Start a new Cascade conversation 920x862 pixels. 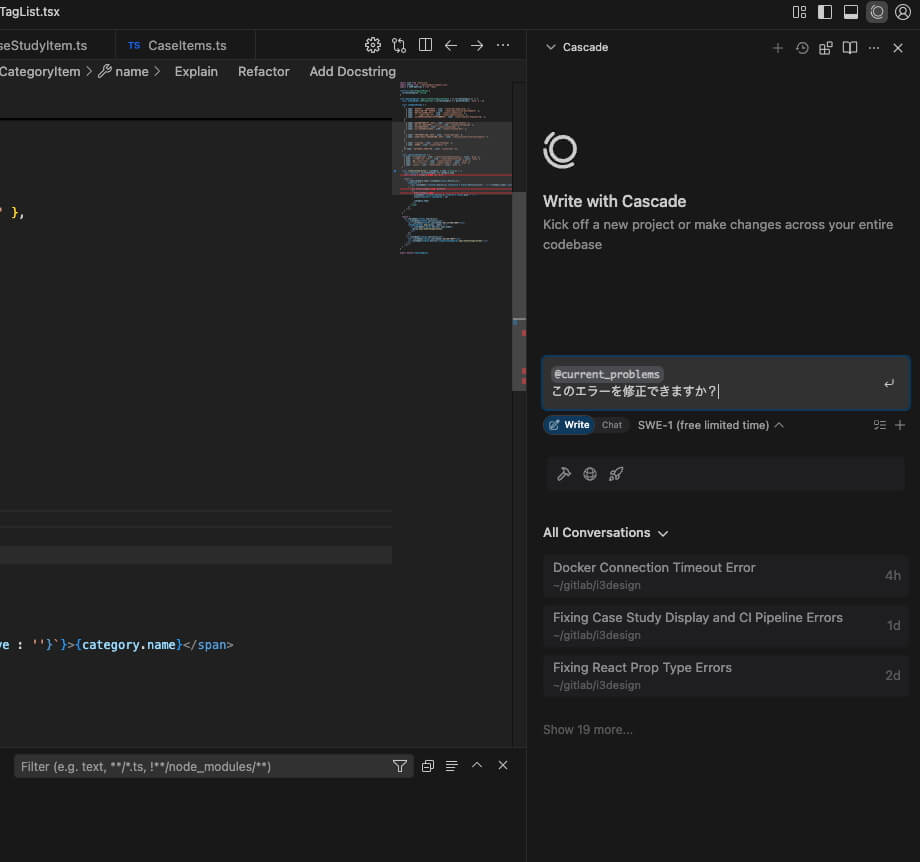pos(777,48)
